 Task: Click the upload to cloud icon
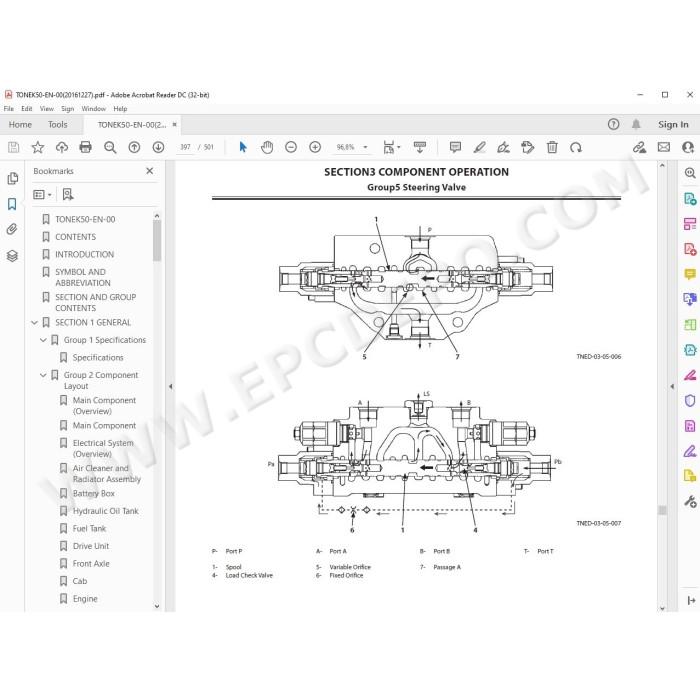[x=62, y=147]
